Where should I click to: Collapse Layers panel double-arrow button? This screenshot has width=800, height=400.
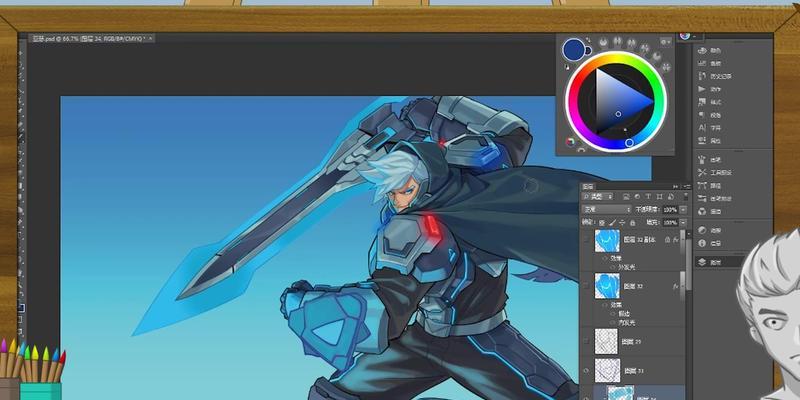pos(675,187)
